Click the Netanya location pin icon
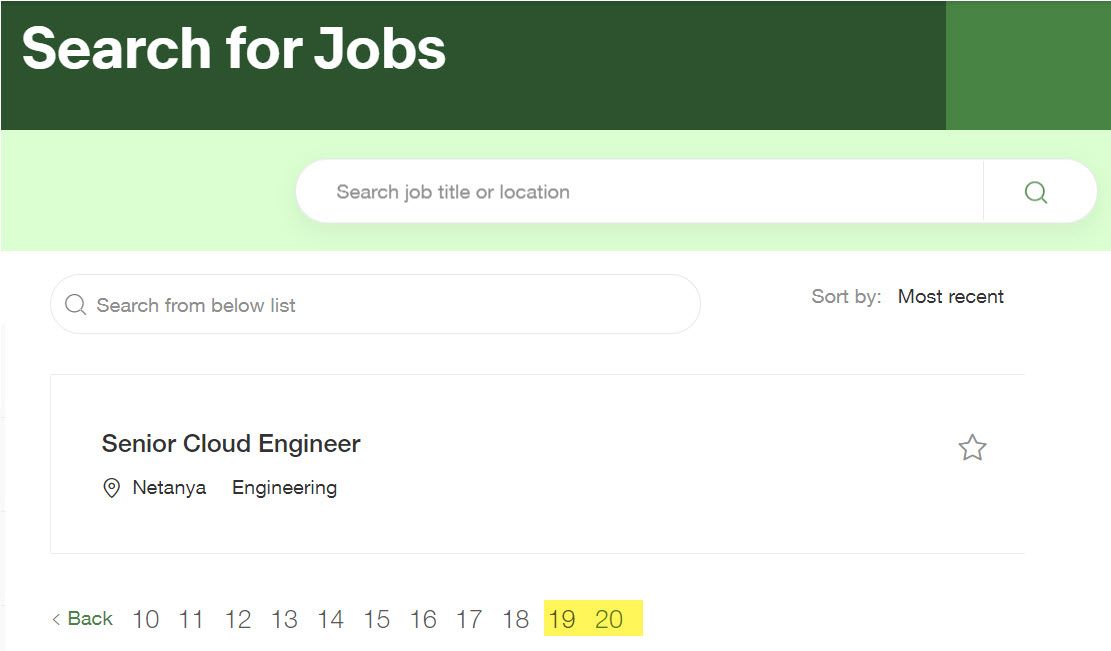This screenshot has height=651, width=1111. coord(111,488)
